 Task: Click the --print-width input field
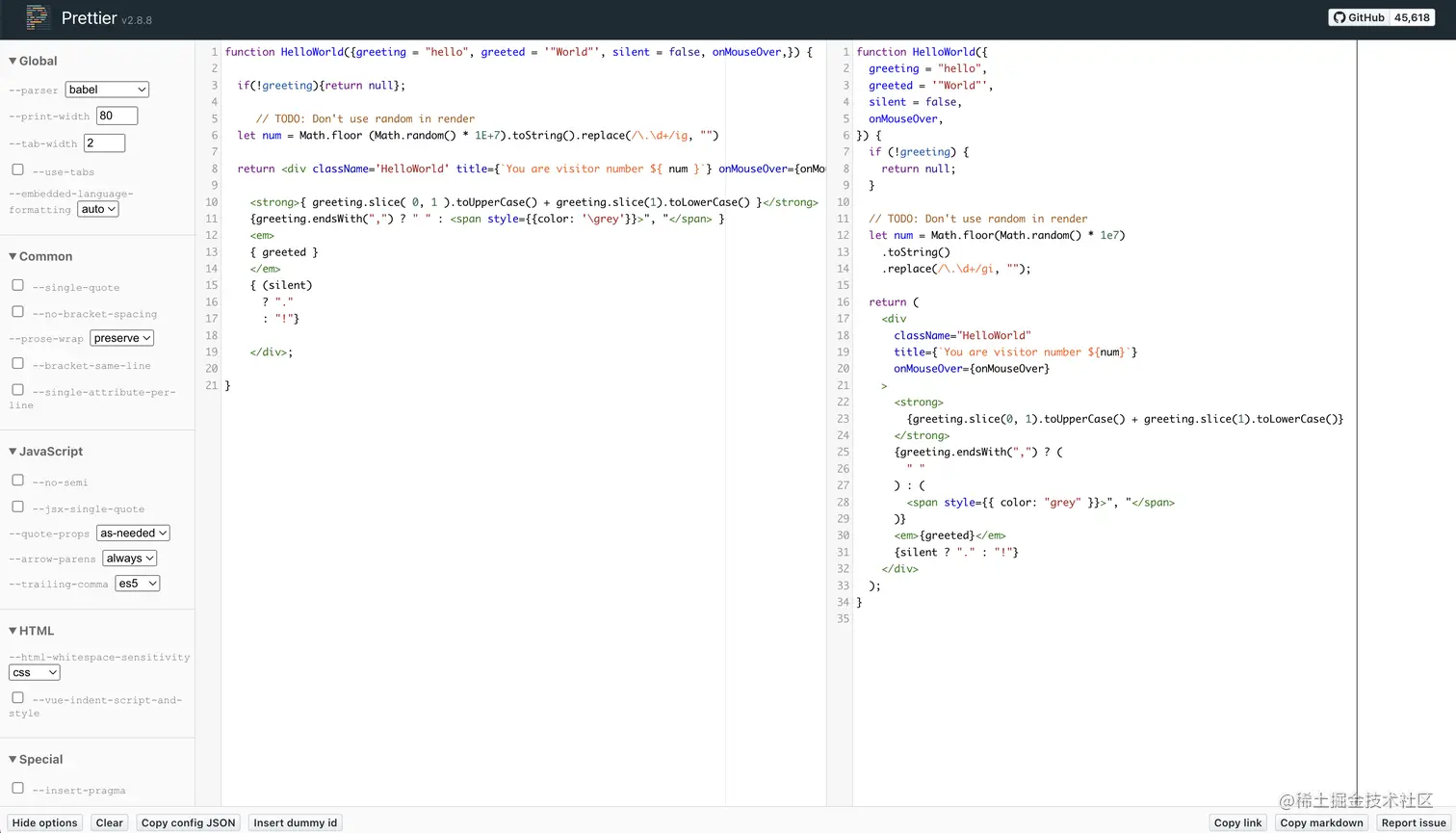click(x=117, y=116)
